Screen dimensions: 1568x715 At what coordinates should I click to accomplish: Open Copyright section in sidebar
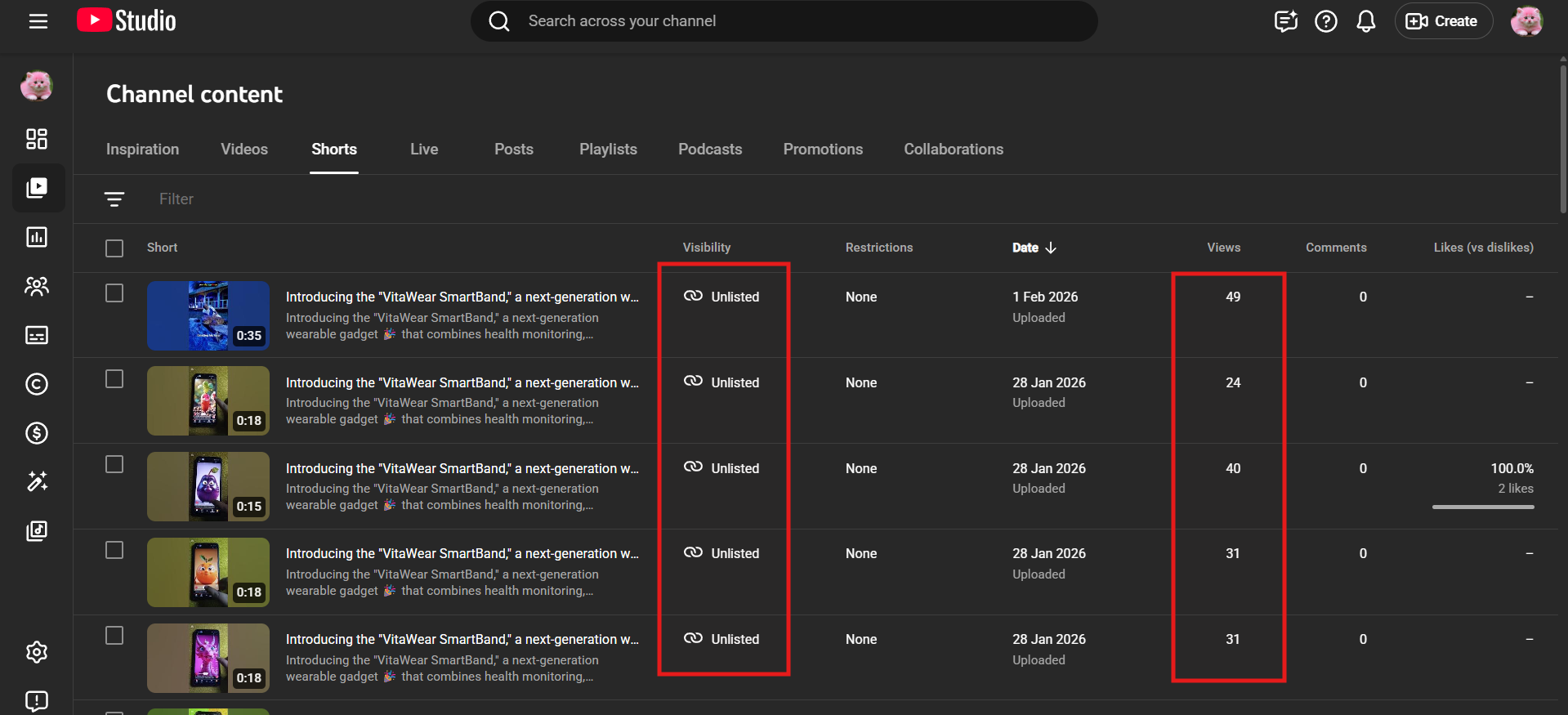37,384
